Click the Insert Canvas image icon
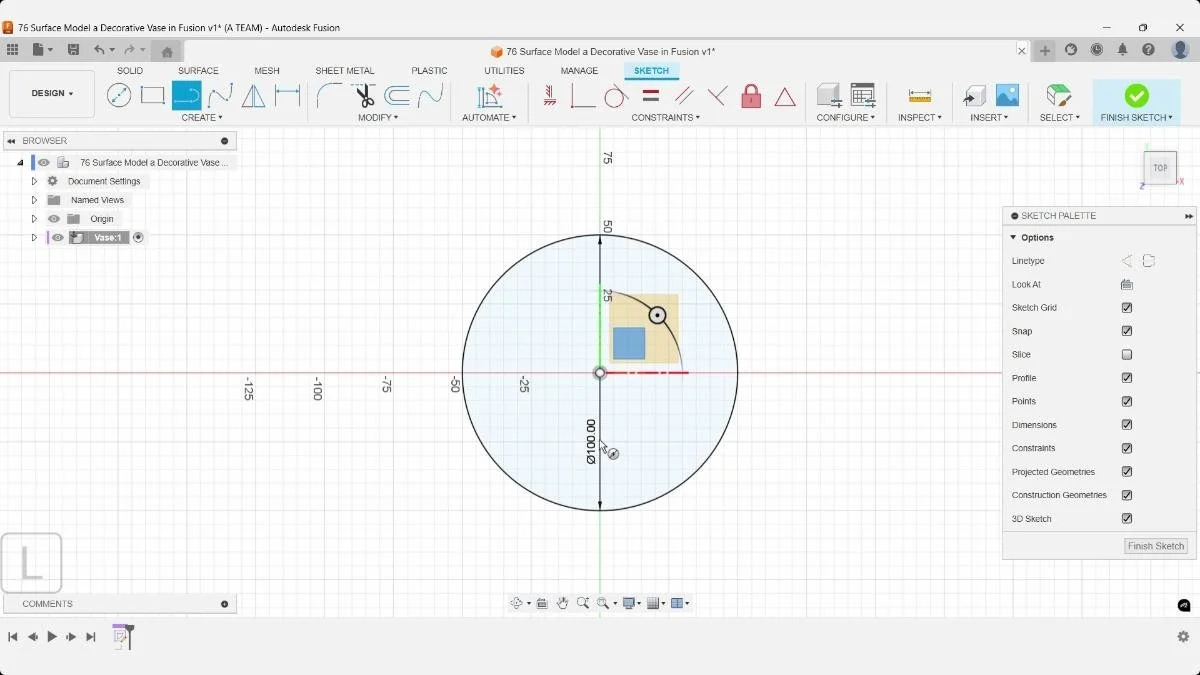This screenshot has width=1200, height=675. pos(1007,96)
